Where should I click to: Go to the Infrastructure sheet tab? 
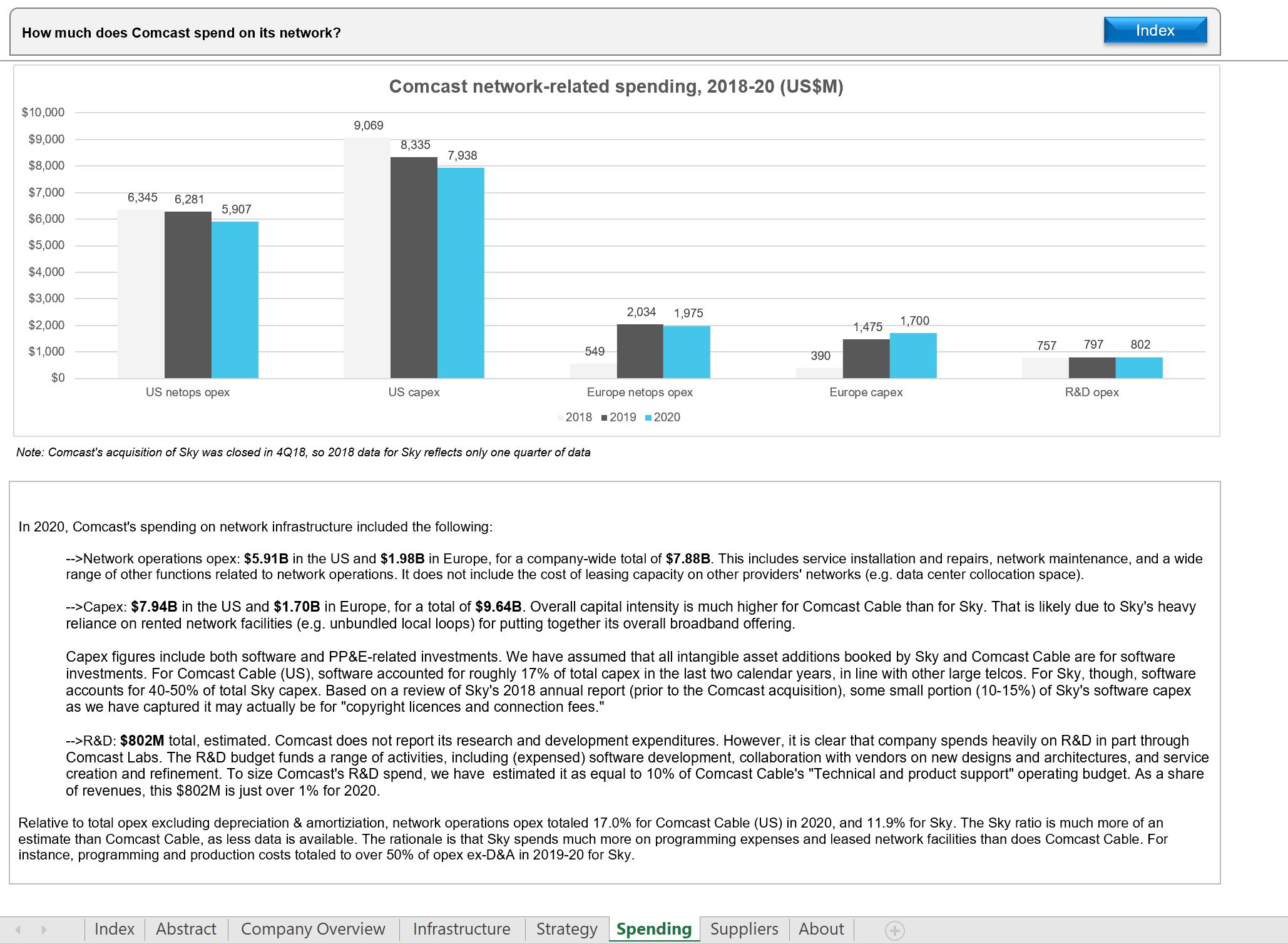[461, 929]
